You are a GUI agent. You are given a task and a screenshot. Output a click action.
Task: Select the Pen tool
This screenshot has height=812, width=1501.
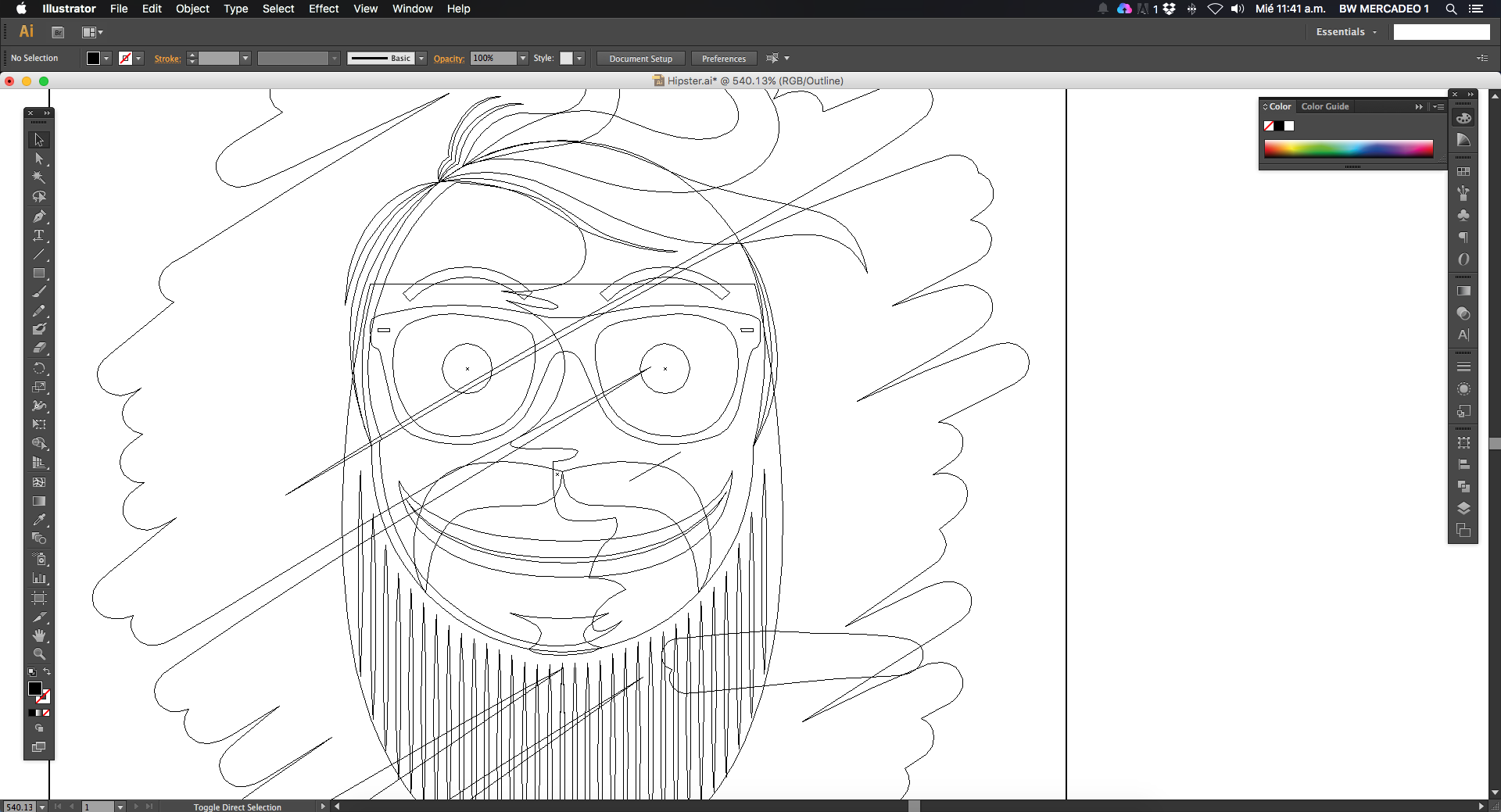[38, 216]
